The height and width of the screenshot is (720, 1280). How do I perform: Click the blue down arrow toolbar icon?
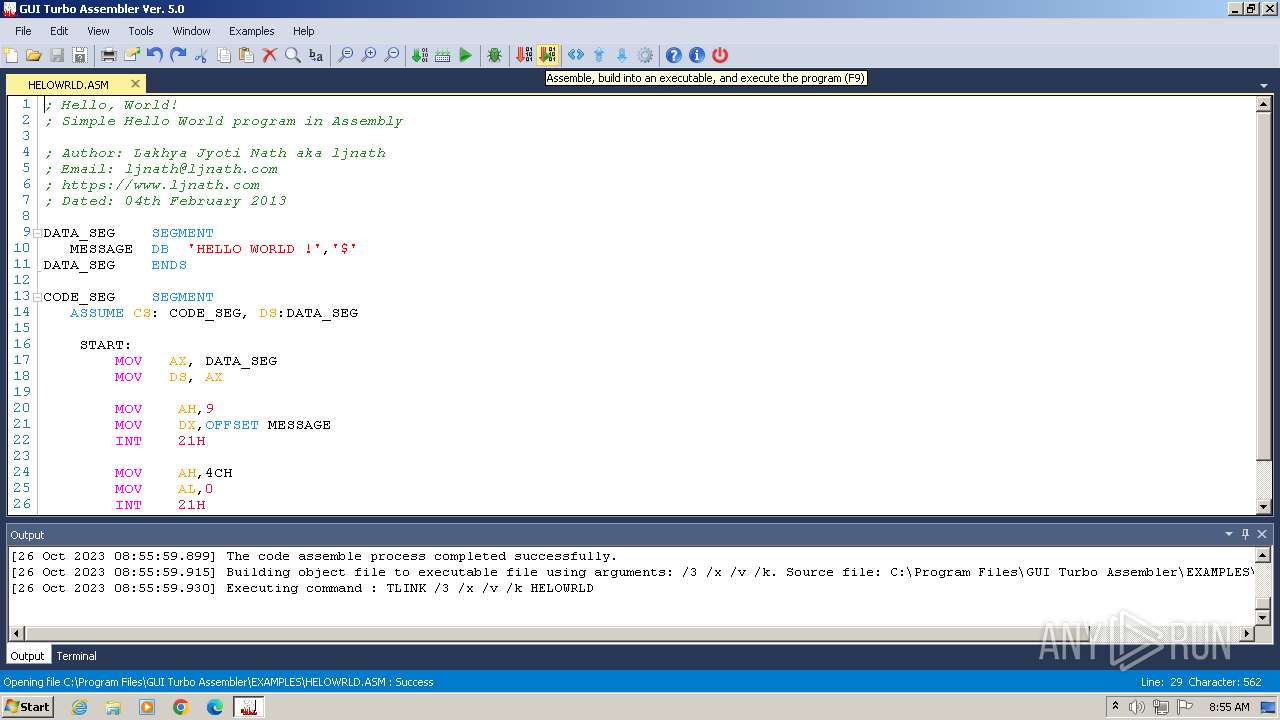click(x=622, y=55)
